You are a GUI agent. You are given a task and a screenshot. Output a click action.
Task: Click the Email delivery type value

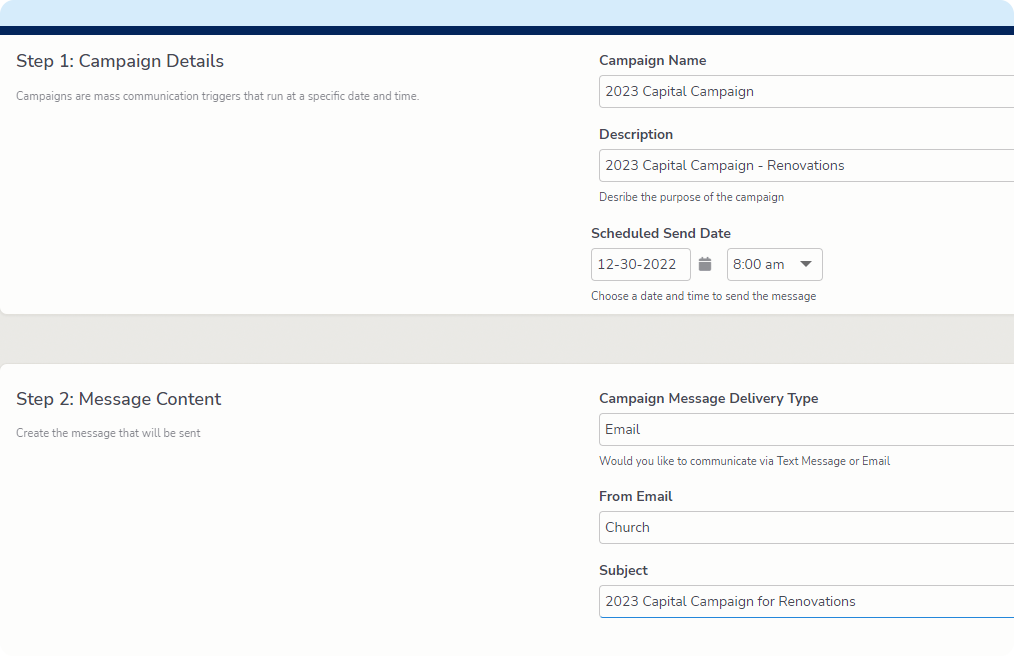pos(622,429)
